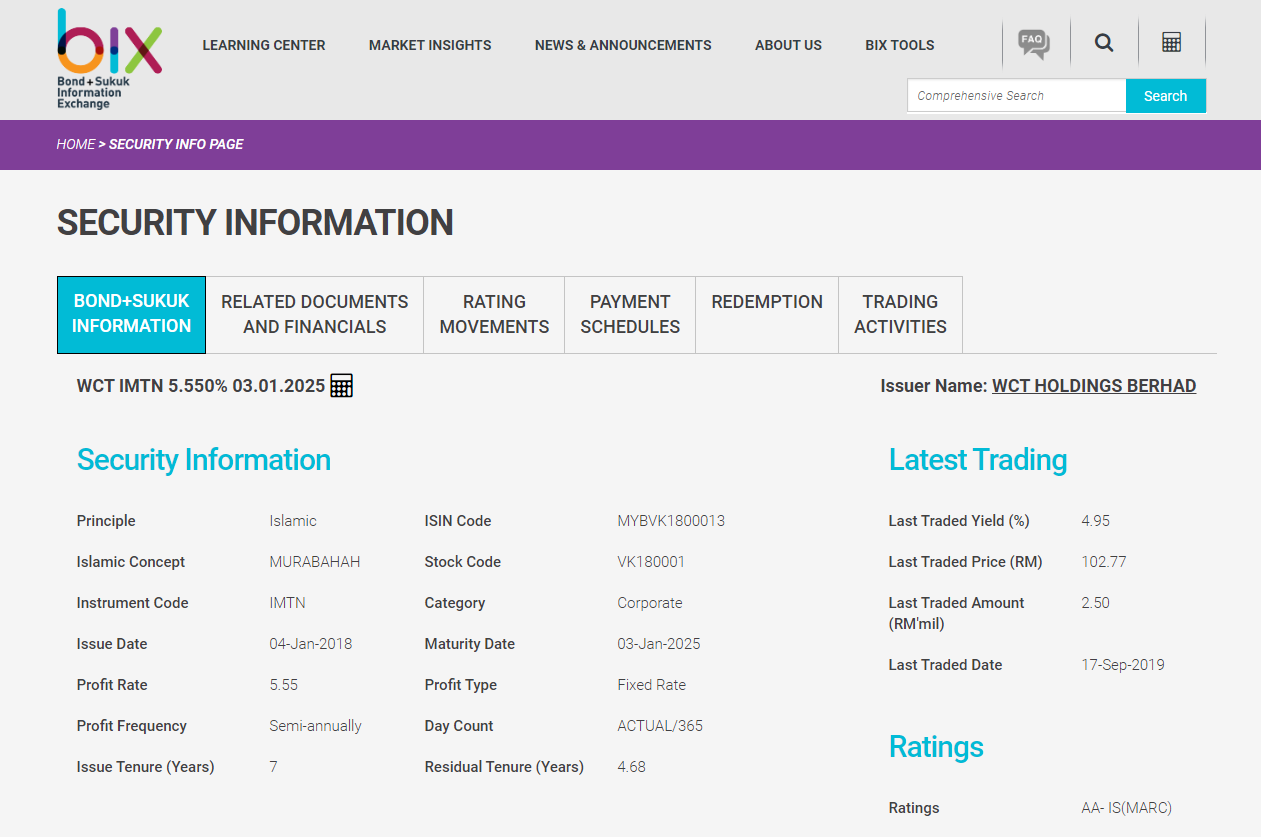
Task: Click the ACTUAL/365 day count value
Action: pos(660,726)
